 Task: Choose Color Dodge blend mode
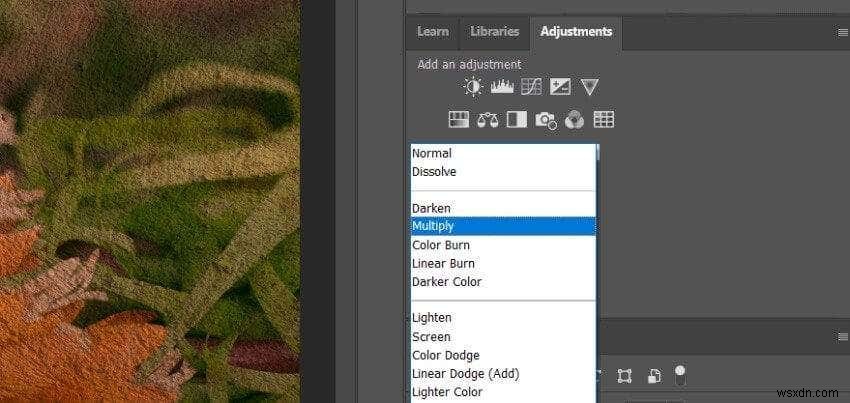503,355
